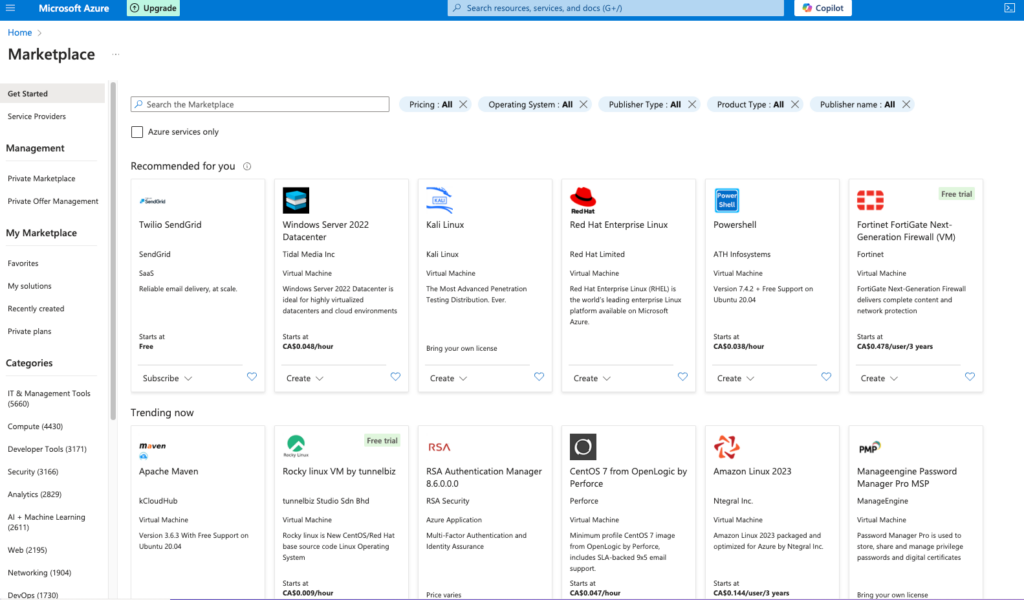Remove the Product Type filter X
Screen dimensions: 1024x600
(x=795, y=104)
